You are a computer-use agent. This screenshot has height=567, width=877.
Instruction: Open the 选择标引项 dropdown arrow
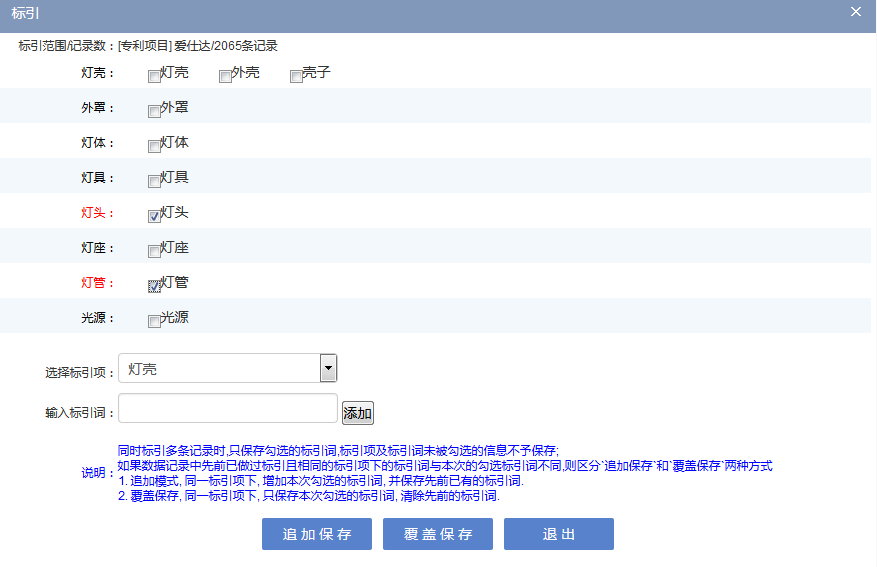(x=328, y=369)
